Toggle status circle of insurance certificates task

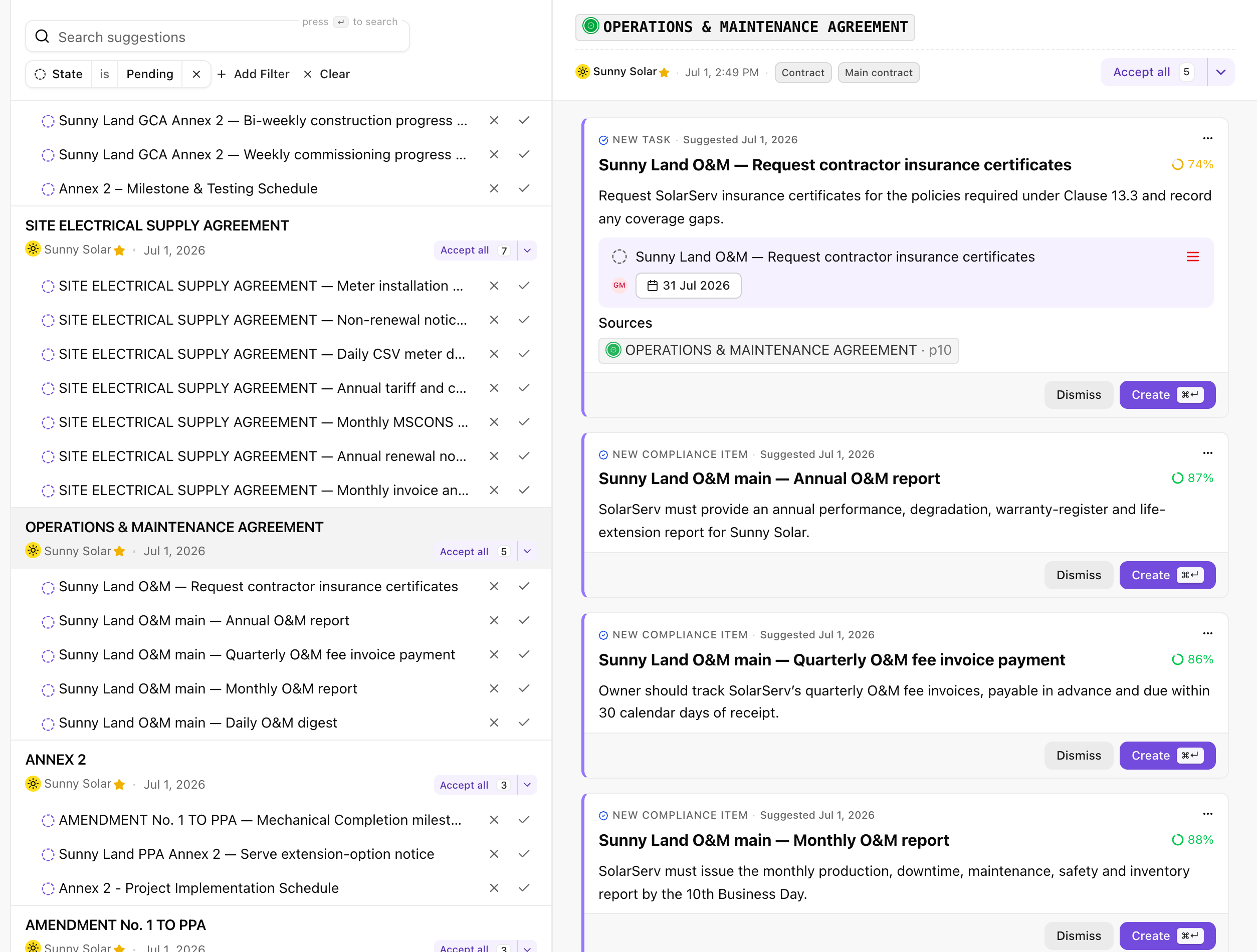(x=619, y=257)
